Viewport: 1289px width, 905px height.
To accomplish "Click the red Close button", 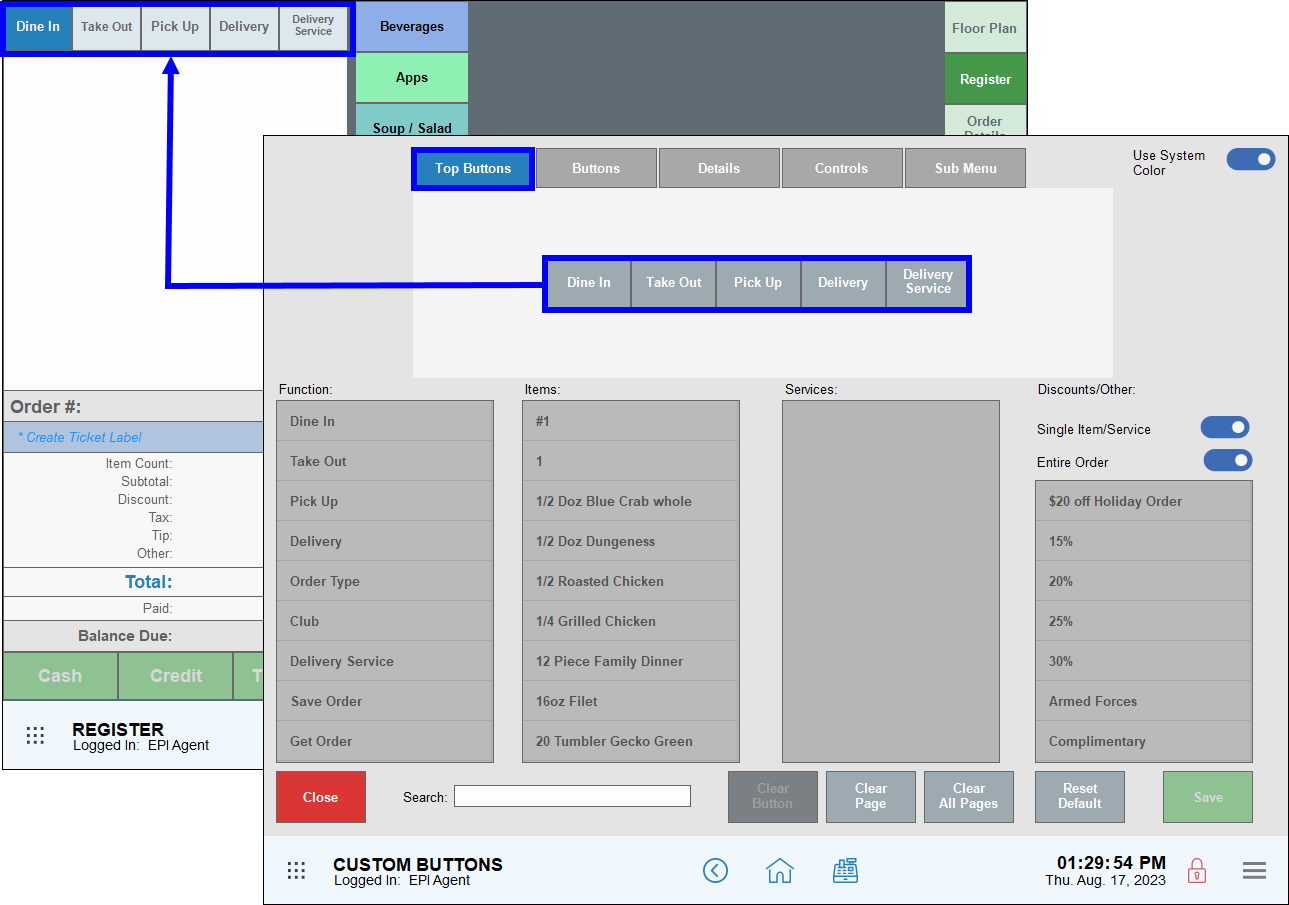I will [x=321, y=797].
